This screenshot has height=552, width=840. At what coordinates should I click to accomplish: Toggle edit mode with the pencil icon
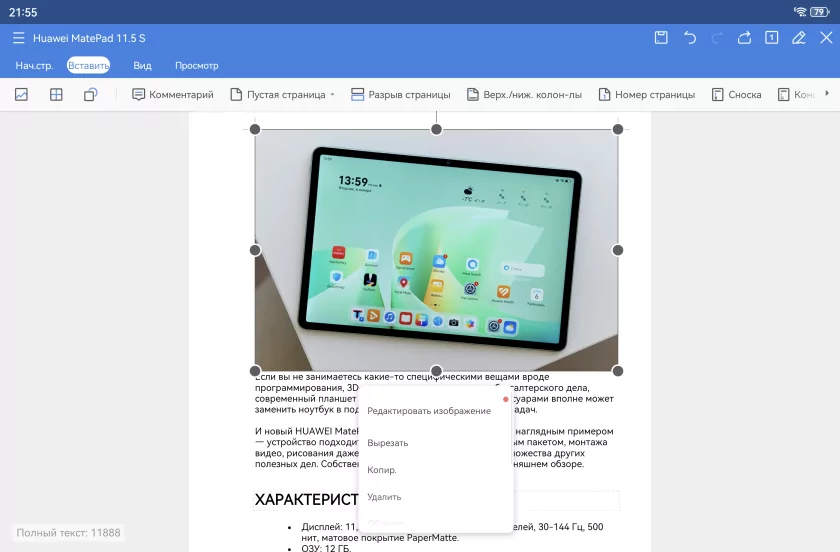[x=799, y=38]
